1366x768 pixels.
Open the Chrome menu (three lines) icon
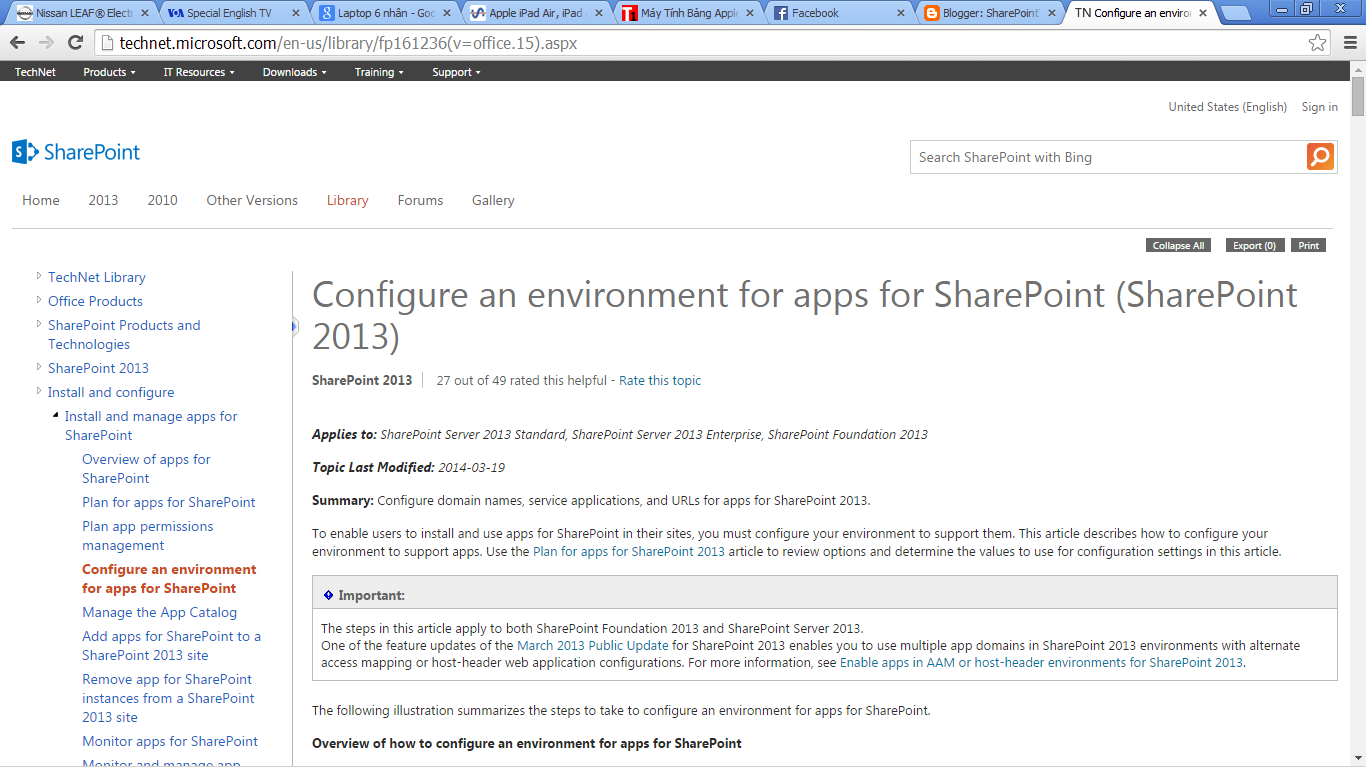click(x=1348, y=43)
